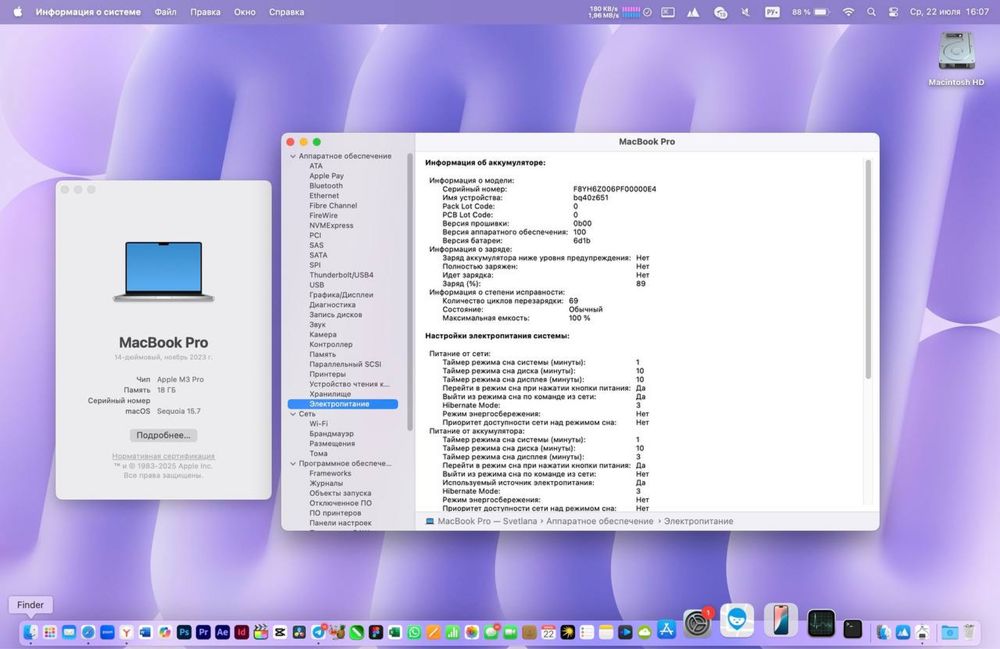Open App Store in the dock
This screenshot has width=1000, height=649.
point(666,630)
